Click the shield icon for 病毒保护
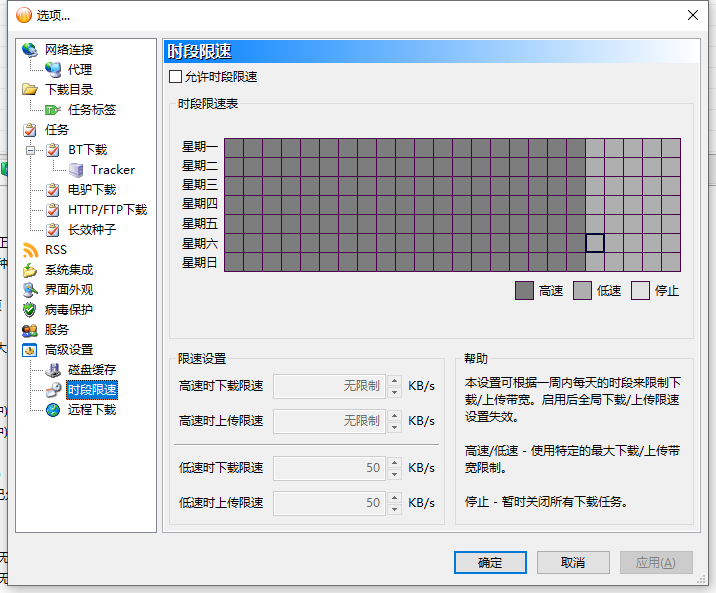Viewport: 716px width, 593px height. 30,310
